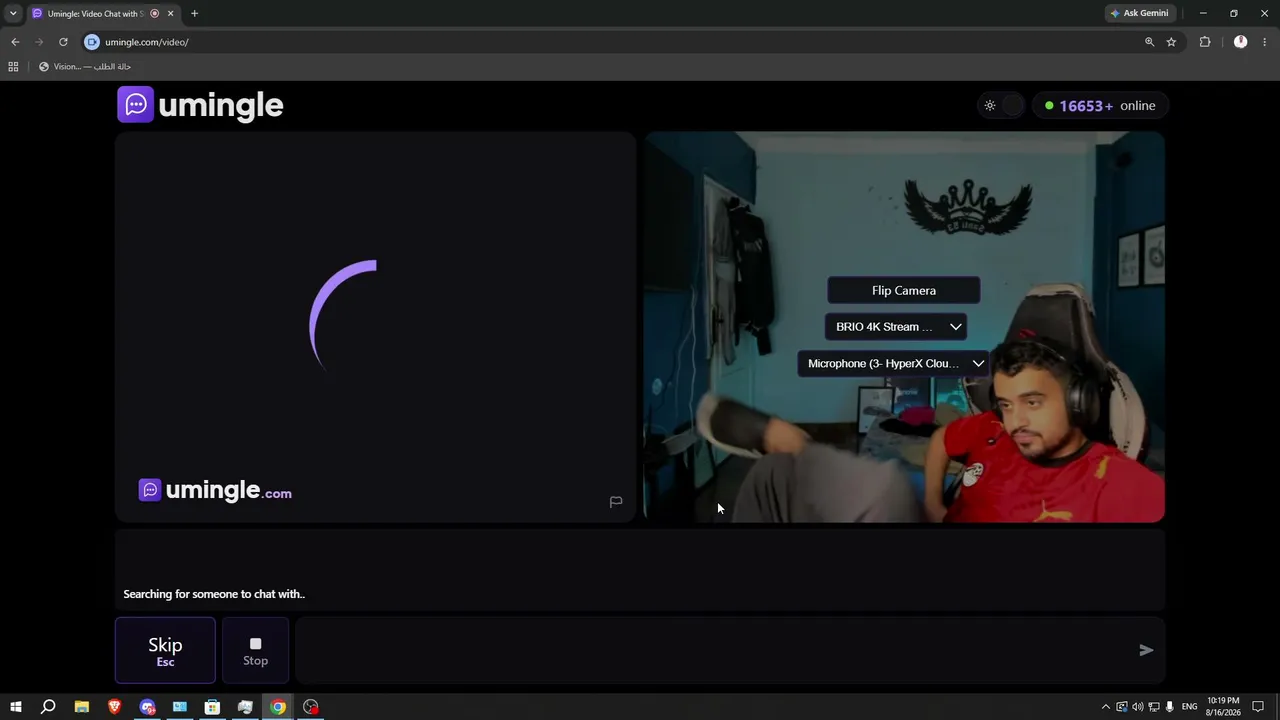Click the camera site permission icon in address bar
The image size is (1280, 720).
(92, 42)
